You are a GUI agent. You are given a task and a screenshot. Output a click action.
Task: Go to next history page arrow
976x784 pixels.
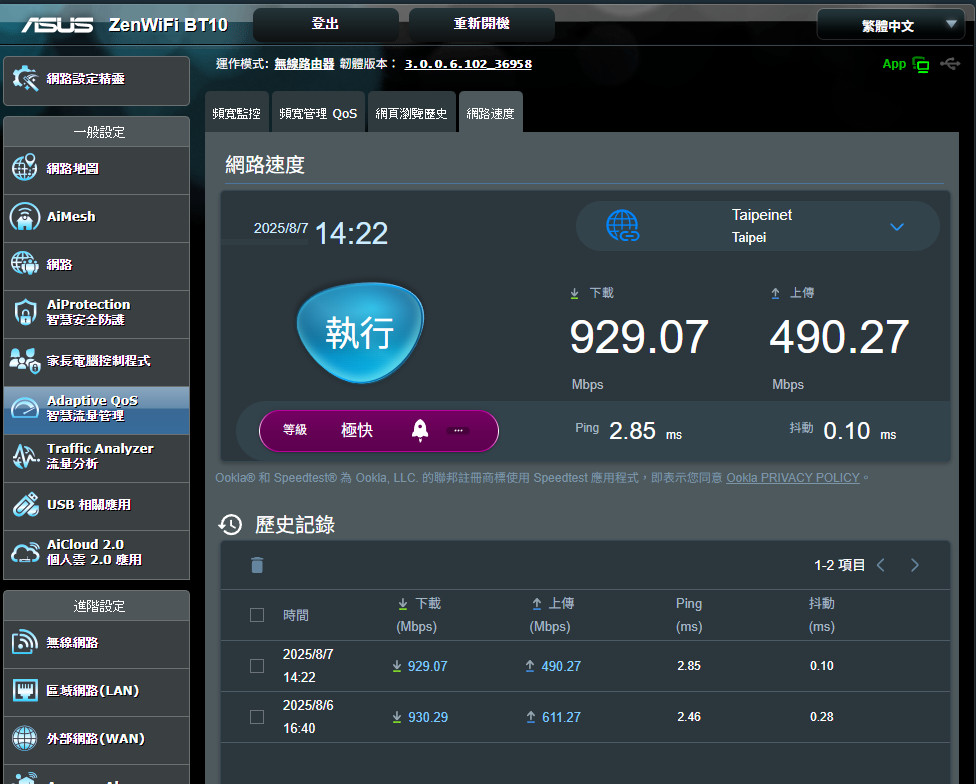coord(914,565)
